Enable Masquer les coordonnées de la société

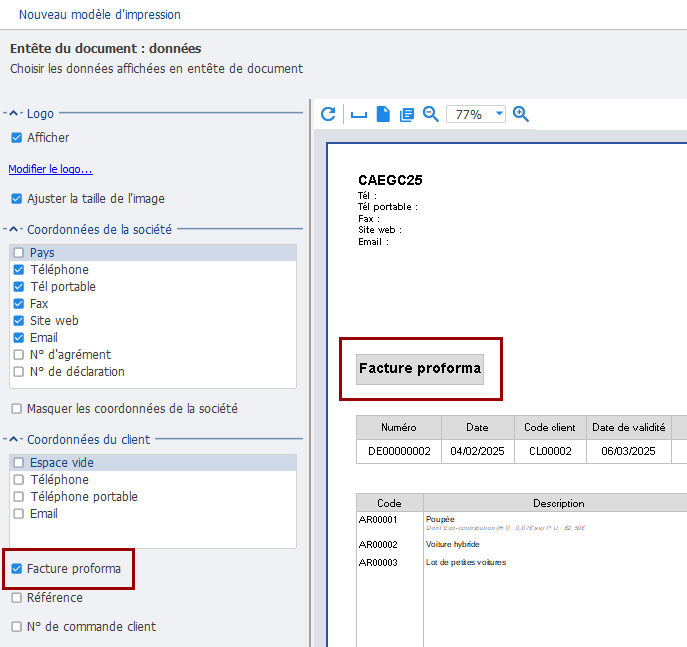tap(17, 409)
